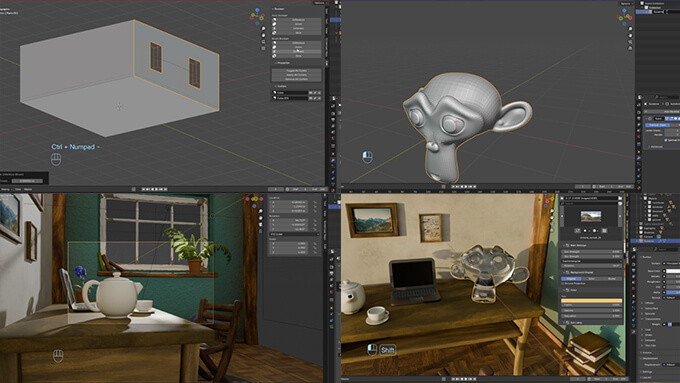The image size is (680, 383).
Task: Click the HDRI sunset preview thumbnail
Action: pos(591,216)
